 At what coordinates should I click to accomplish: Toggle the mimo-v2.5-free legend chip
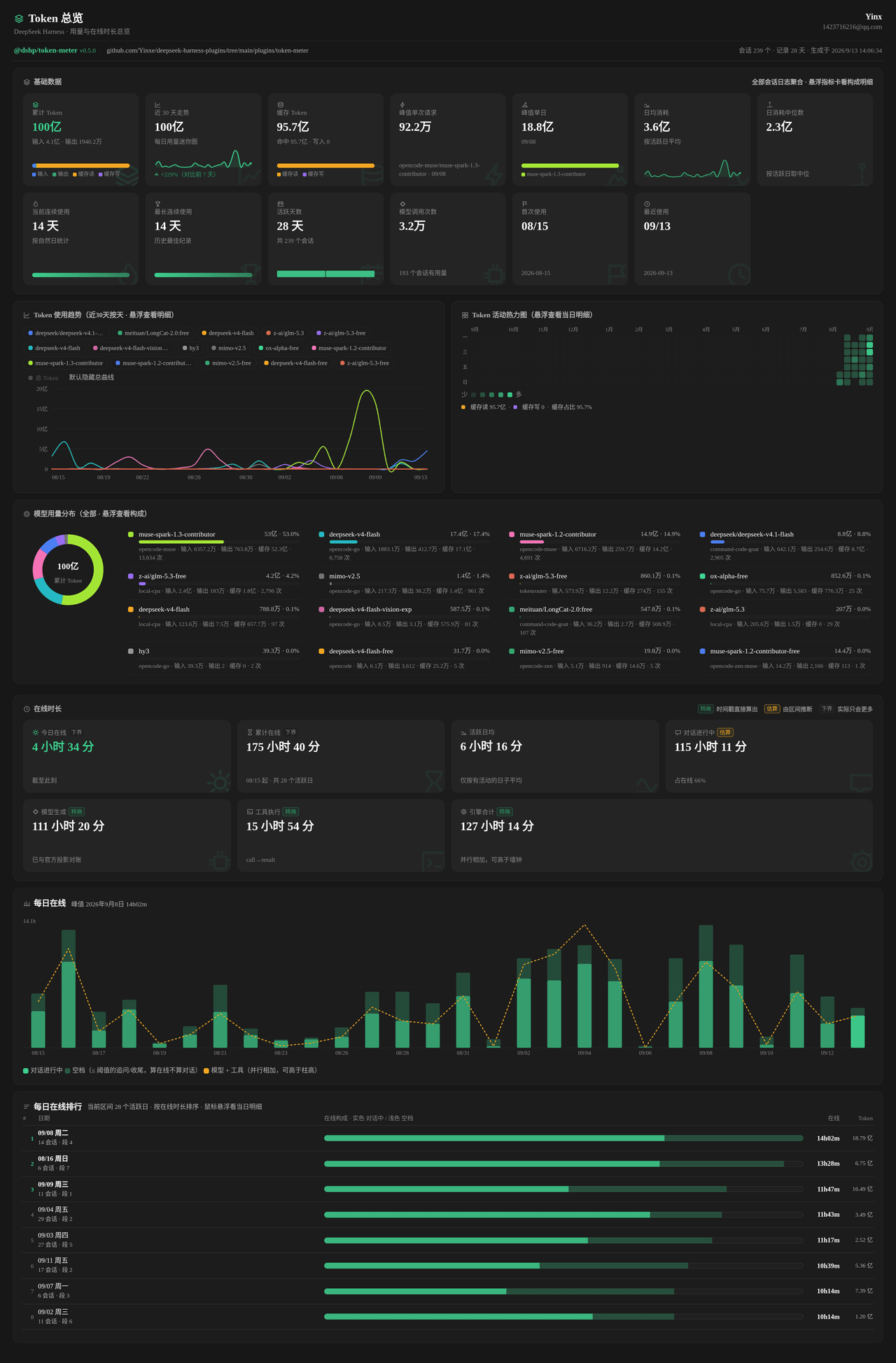(x=228, y=363)
